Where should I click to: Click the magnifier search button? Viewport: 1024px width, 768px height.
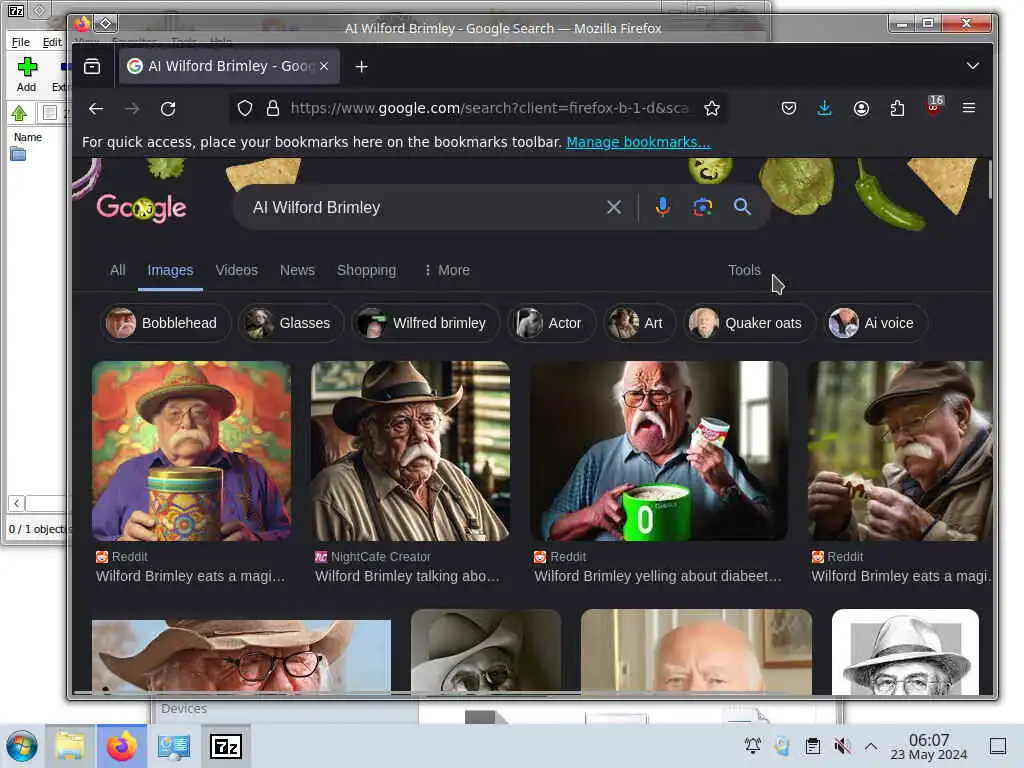pos(743,207)
